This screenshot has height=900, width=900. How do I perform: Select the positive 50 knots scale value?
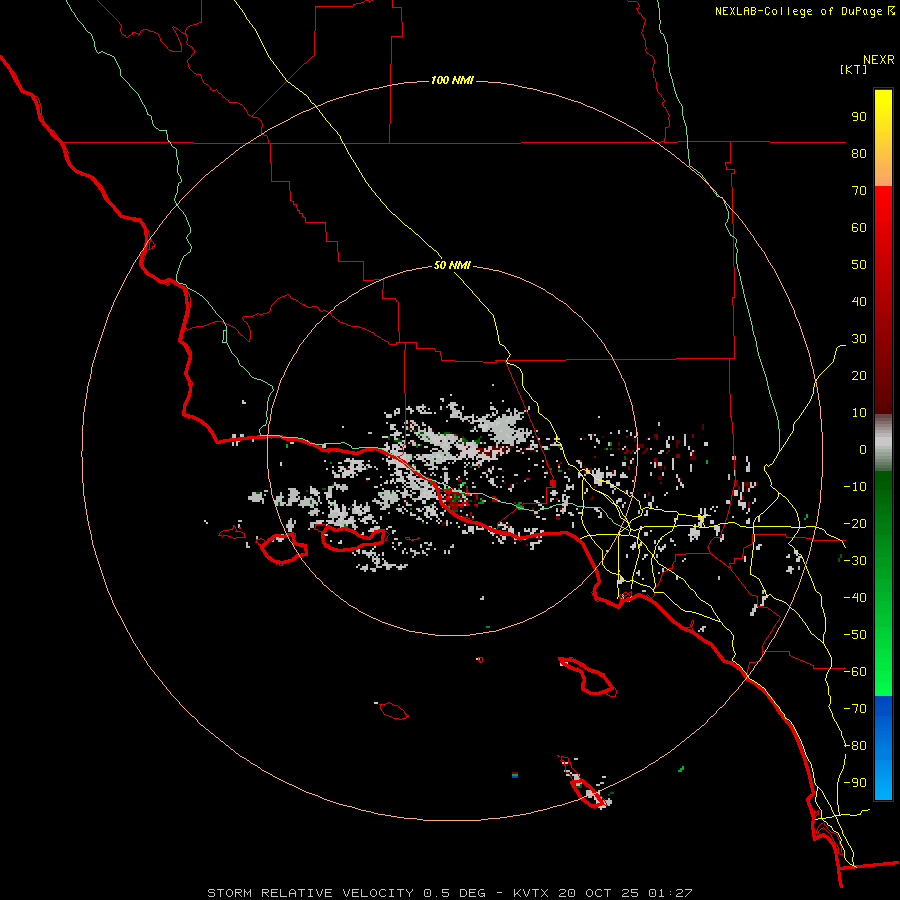coord(859,265)
